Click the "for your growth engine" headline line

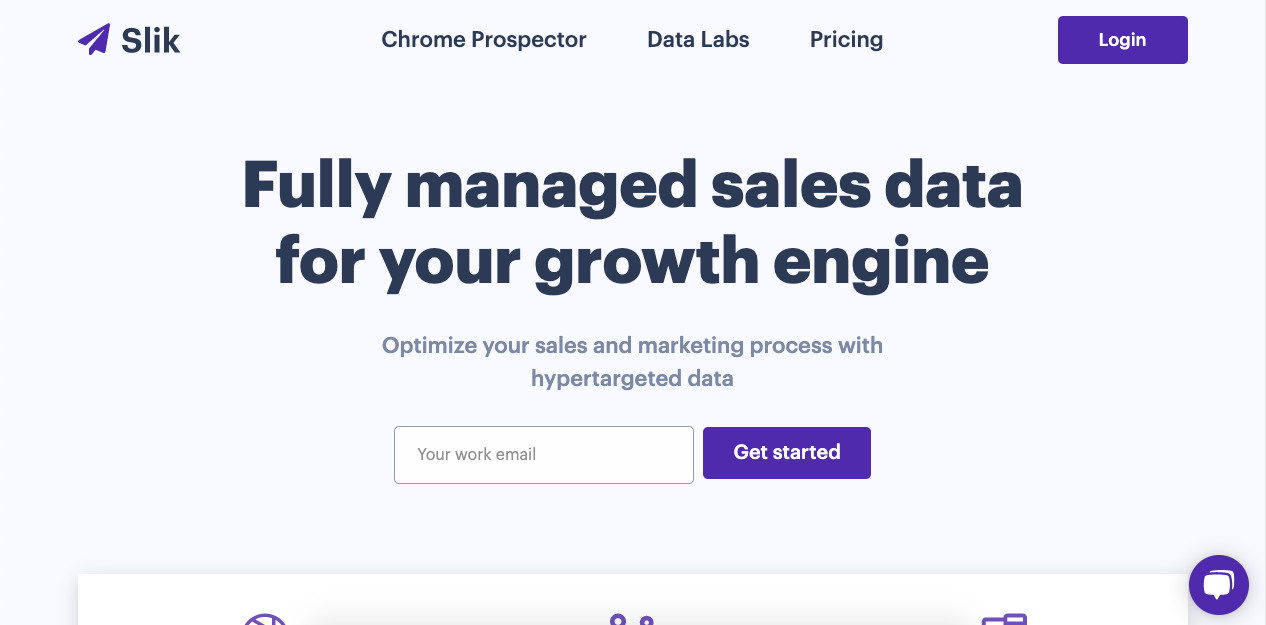[632, 260]
